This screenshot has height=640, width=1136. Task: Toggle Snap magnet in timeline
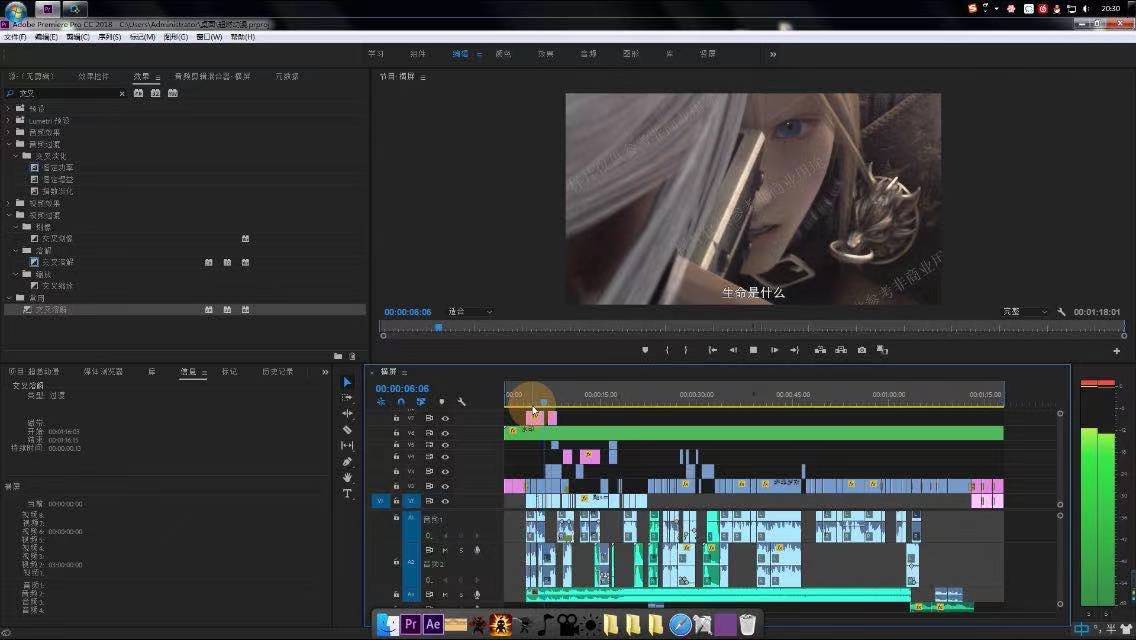tap(401, 402)
